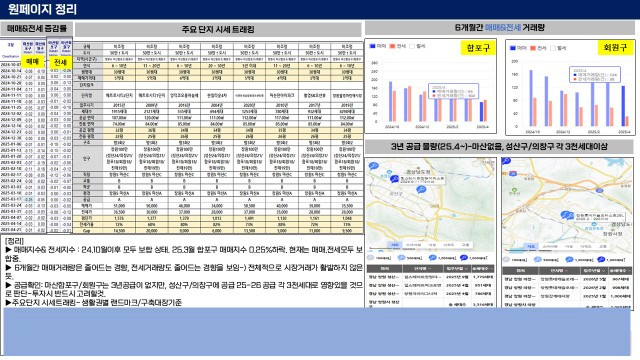This screenshot has height=360, width=640.
Task: Click the dark blue map marker with label on left map
Action: pos(394,179)
